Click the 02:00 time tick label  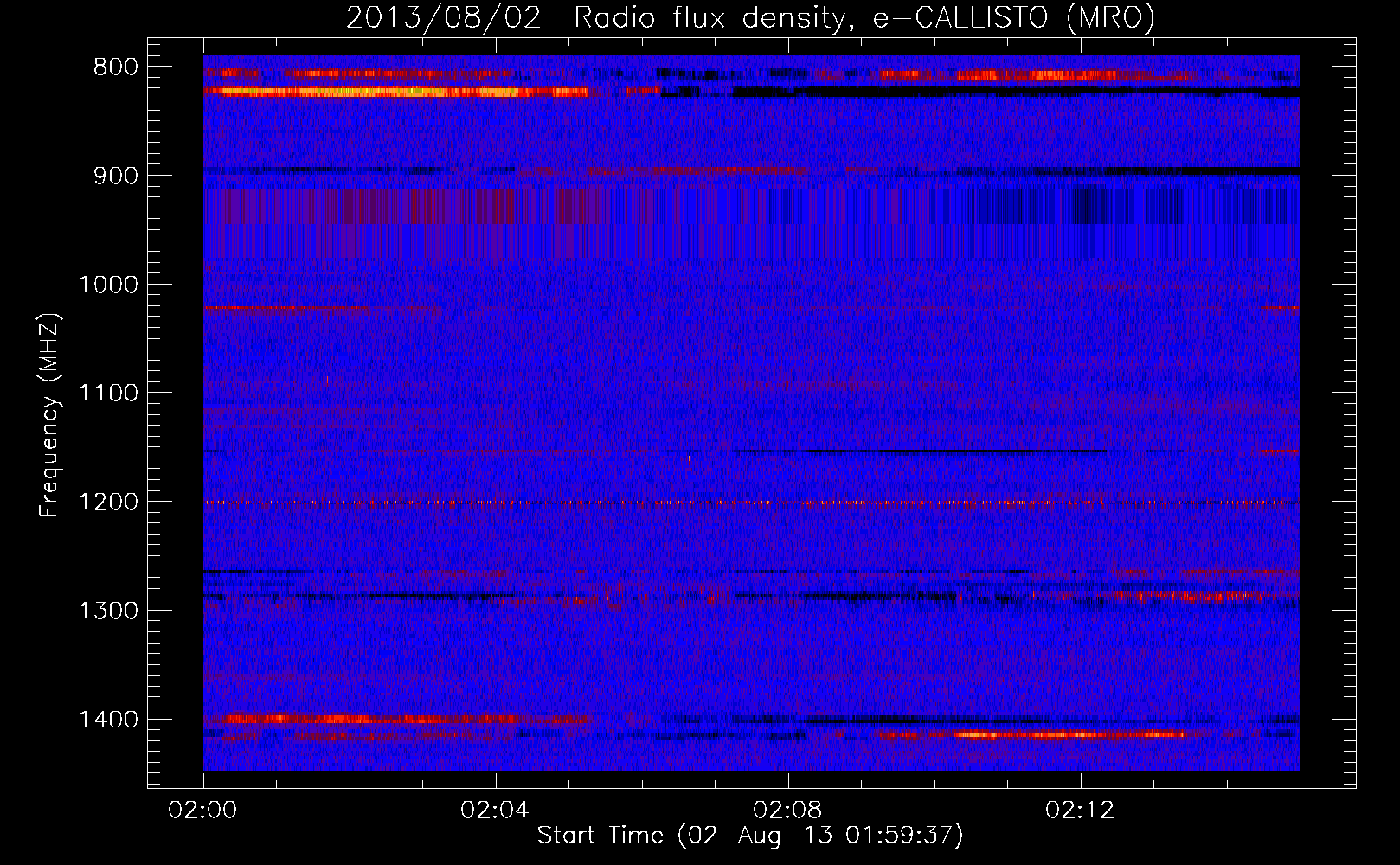(x=203, y=811)
